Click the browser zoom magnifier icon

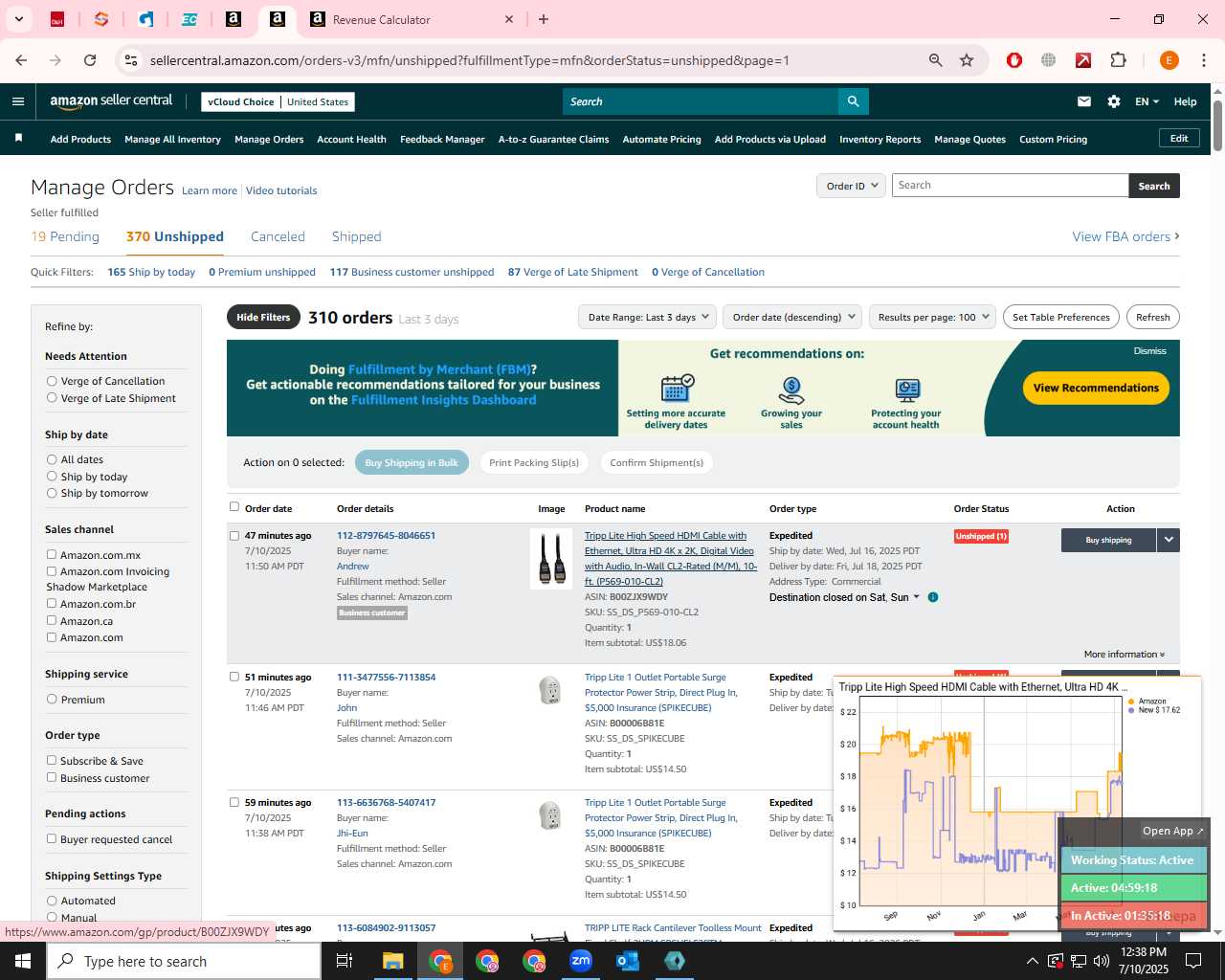tap(936, 60)
